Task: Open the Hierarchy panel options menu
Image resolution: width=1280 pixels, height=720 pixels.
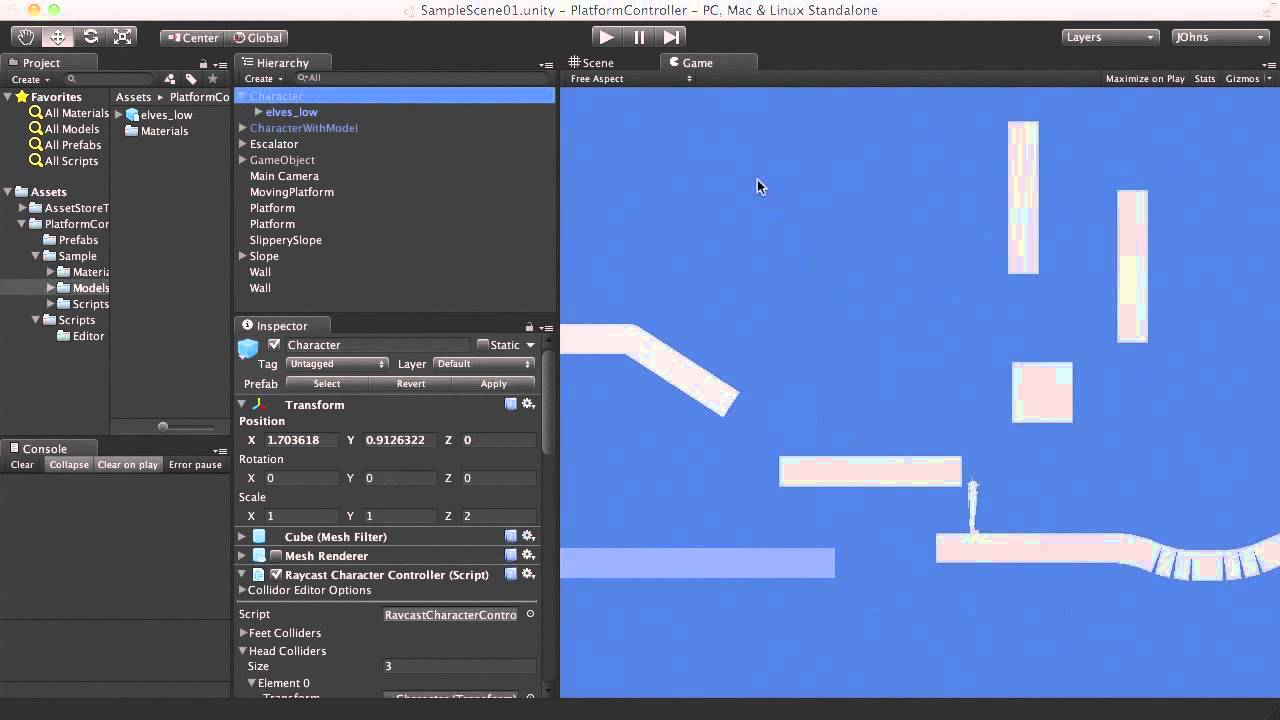Action: pos(546,64)
